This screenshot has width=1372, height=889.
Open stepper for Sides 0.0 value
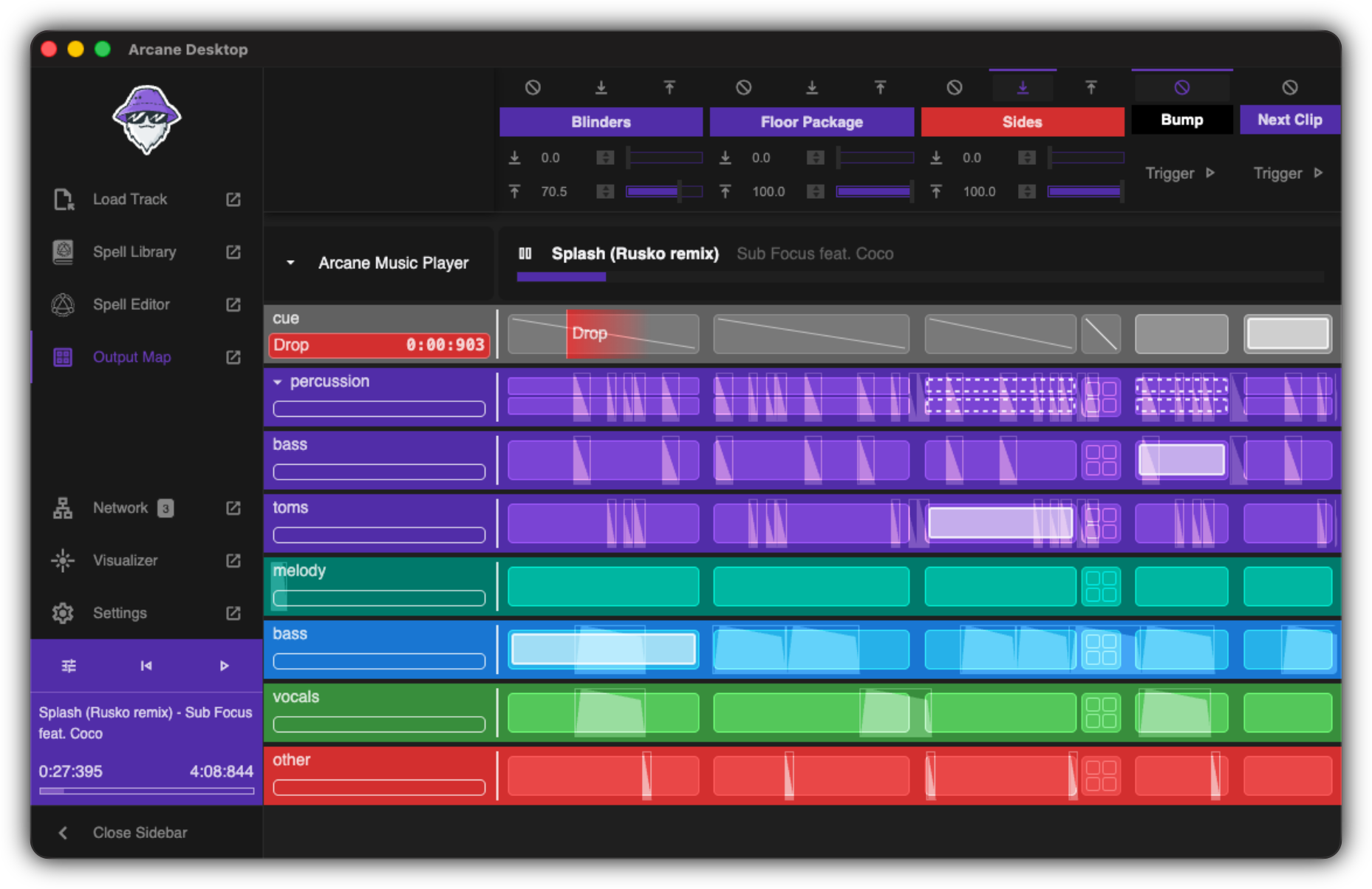click(1026, 157)
